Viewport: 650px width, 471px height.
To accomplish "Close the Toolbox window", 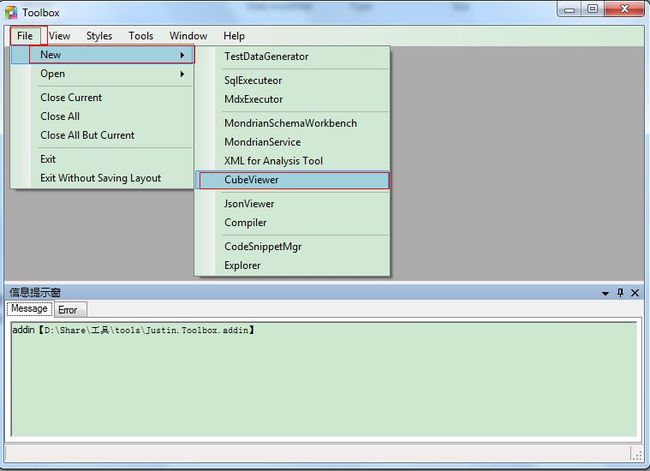I will 625,9.
